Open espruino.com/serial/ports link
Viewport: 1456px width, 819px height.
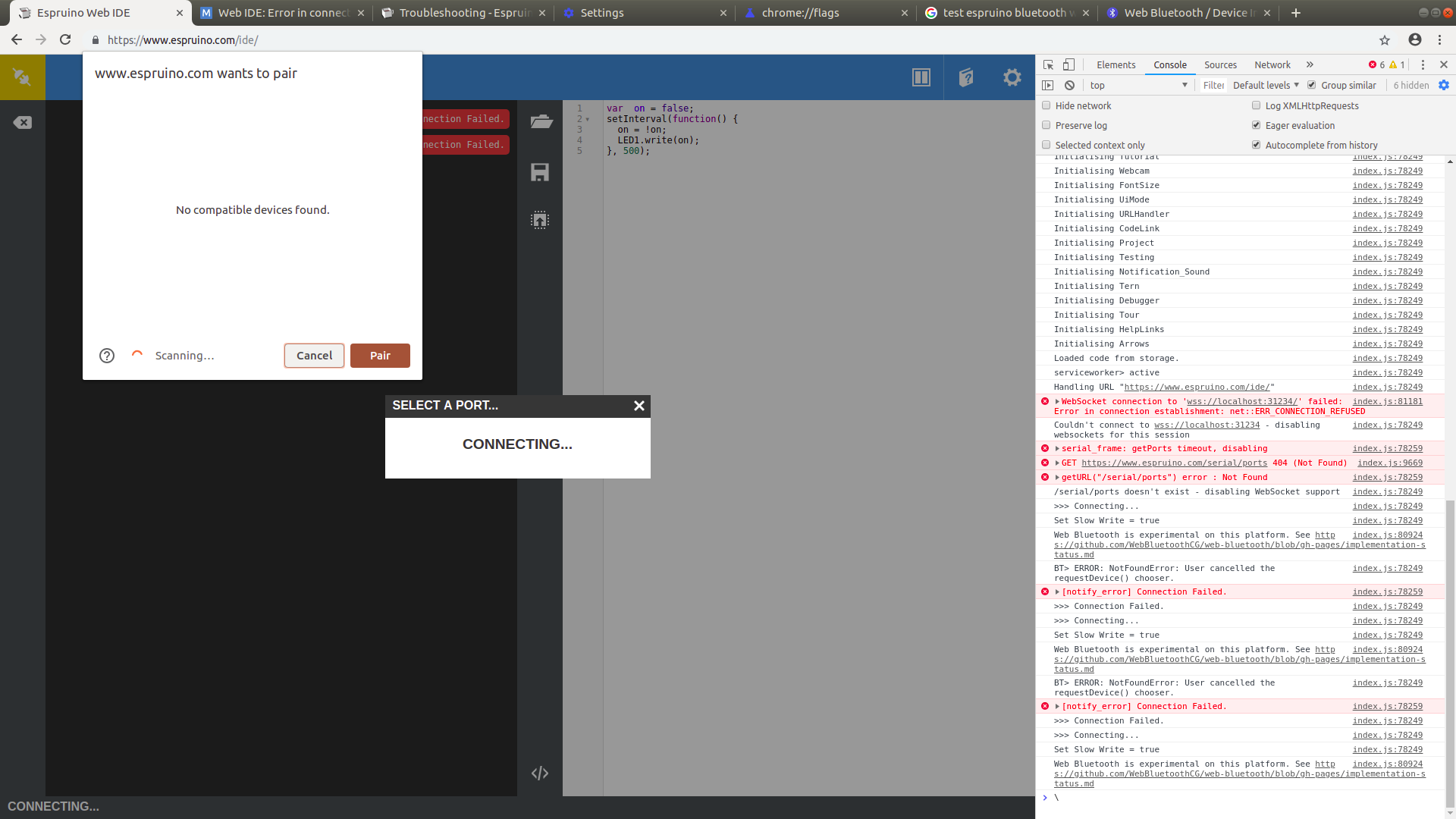(1174, 463)
